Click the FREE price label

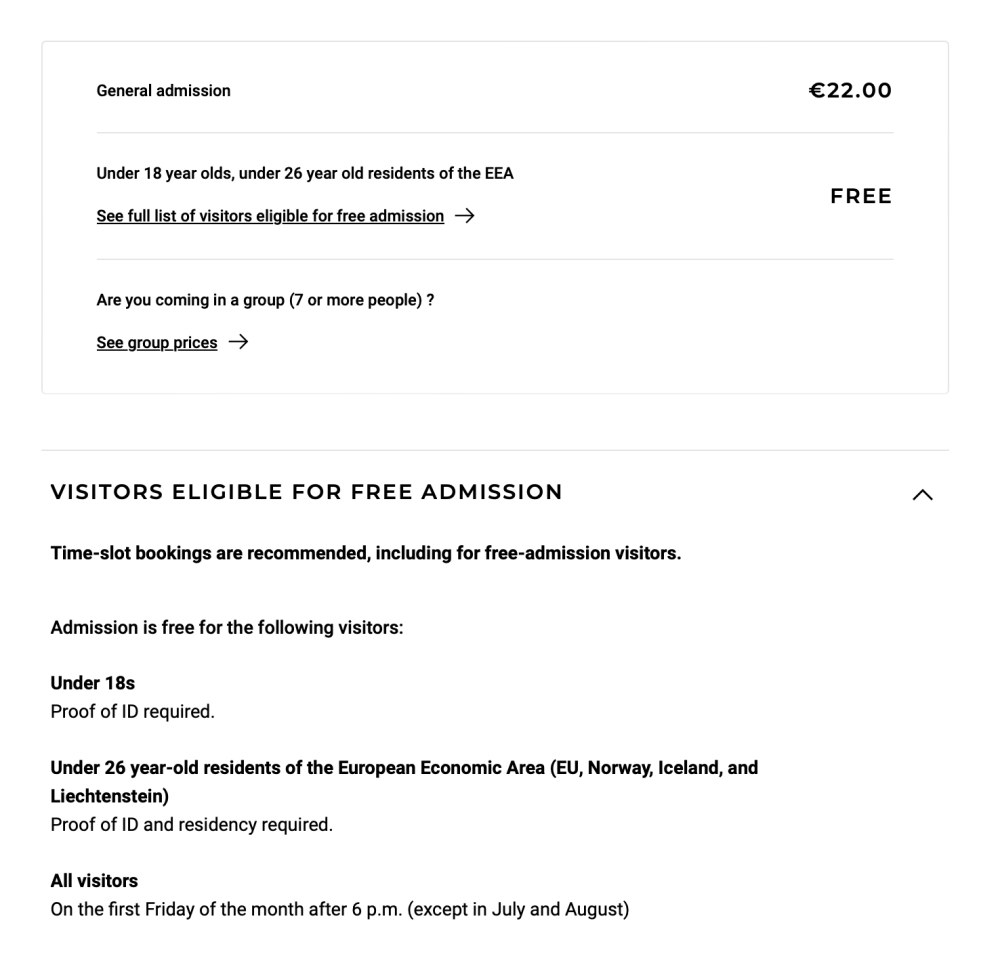[x=860, y=197]
